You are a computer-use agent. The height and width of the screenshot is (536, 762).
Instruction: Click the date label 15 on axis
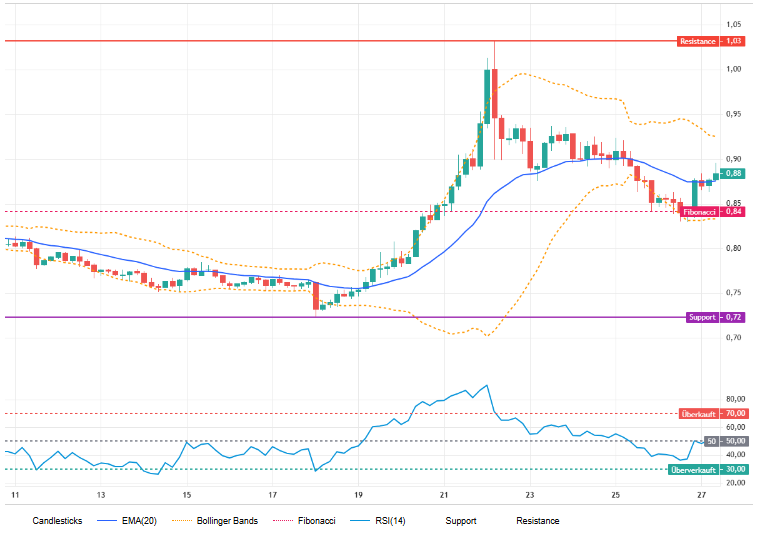[187, 495]
